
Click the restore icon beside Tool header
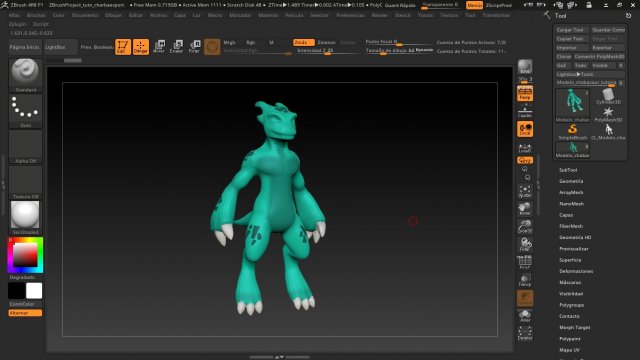[628, 16]
